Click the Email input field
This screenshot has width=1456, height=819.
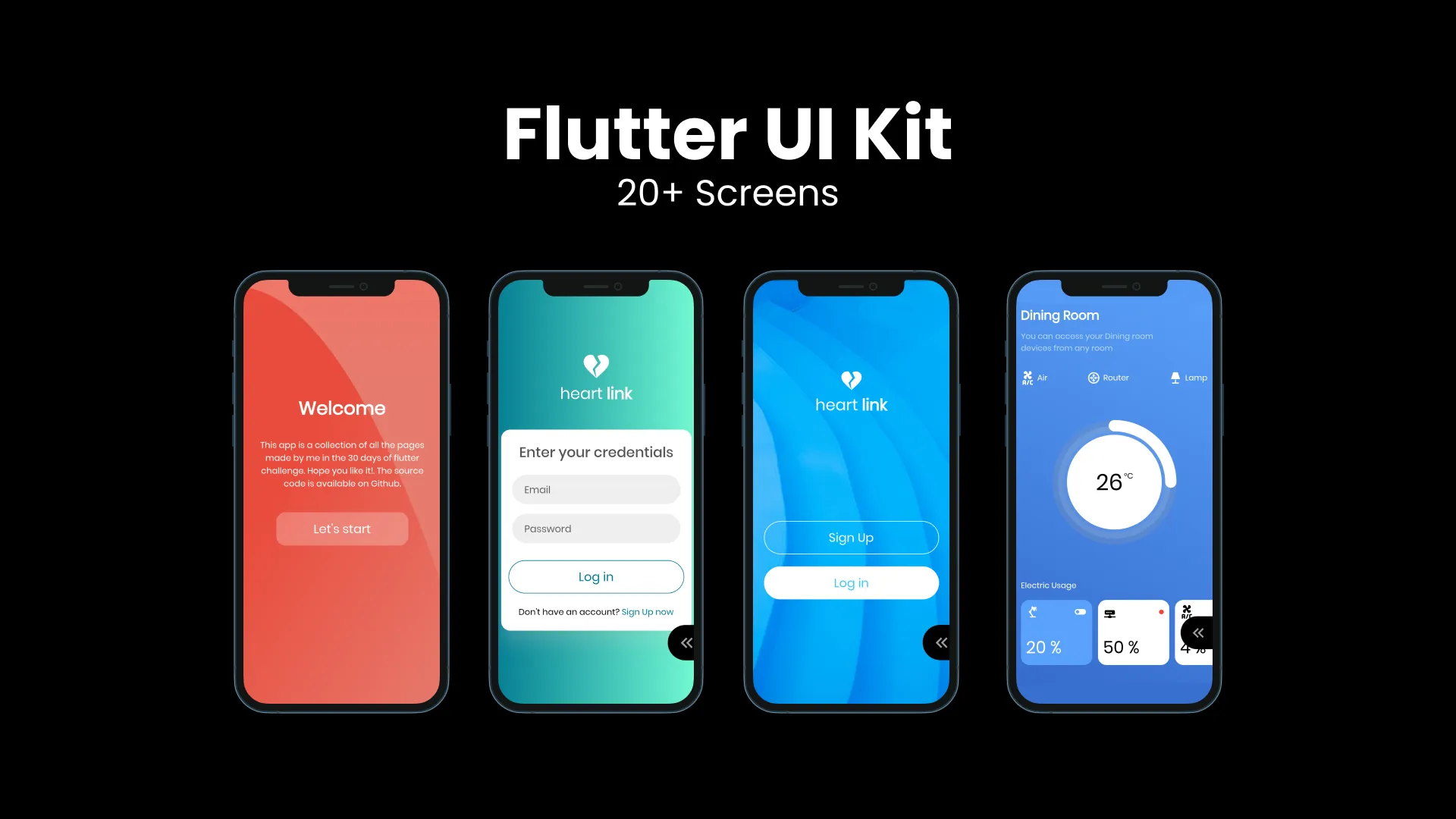(x=596, y=490)
